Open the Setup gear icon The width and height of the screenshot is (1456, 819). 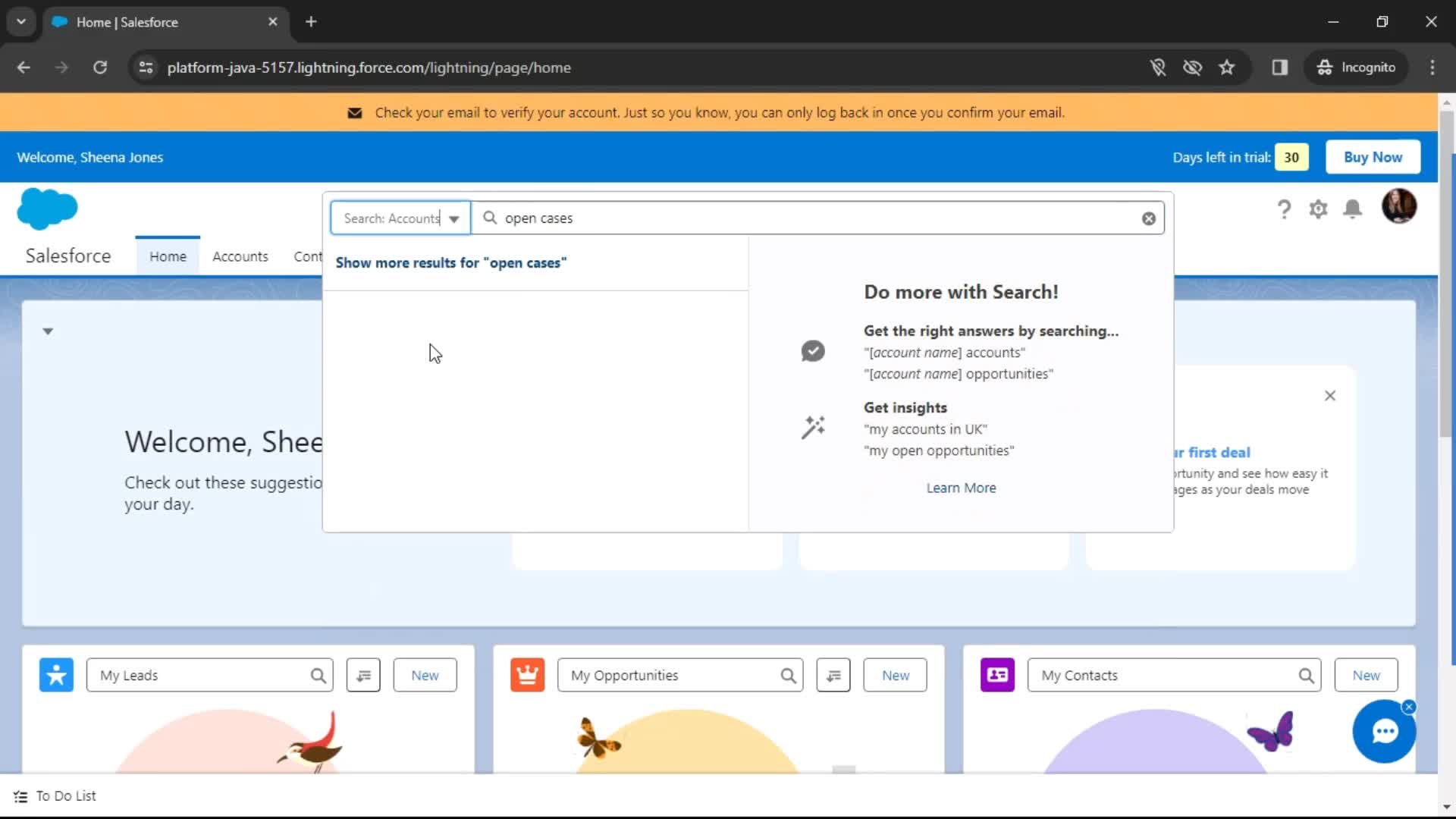1318,209
